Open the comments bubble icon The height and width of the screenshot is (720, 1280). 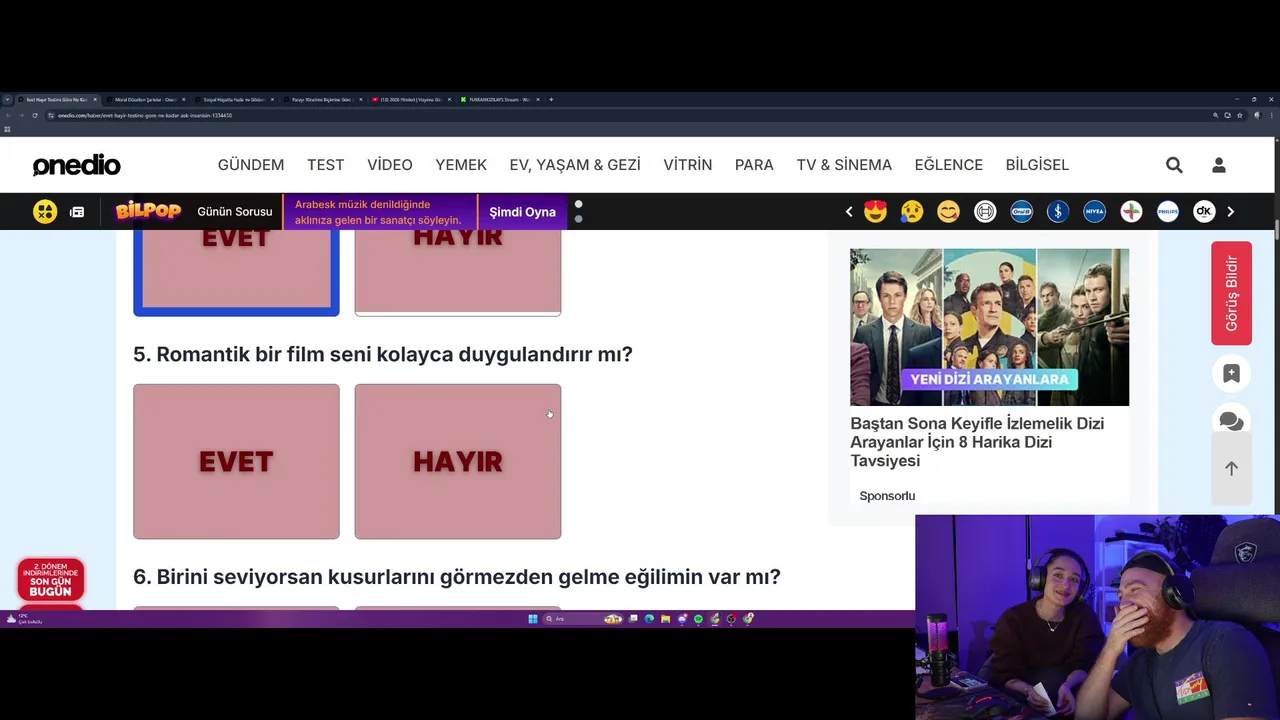1231,421
